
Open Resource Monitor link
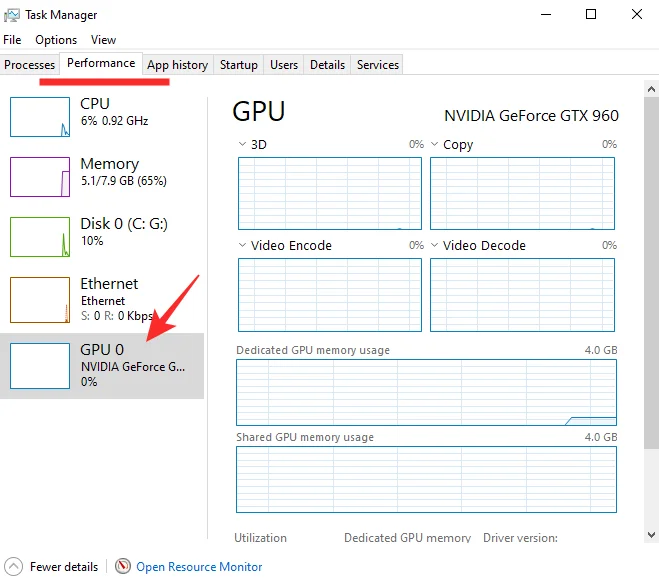pos(199,567)
